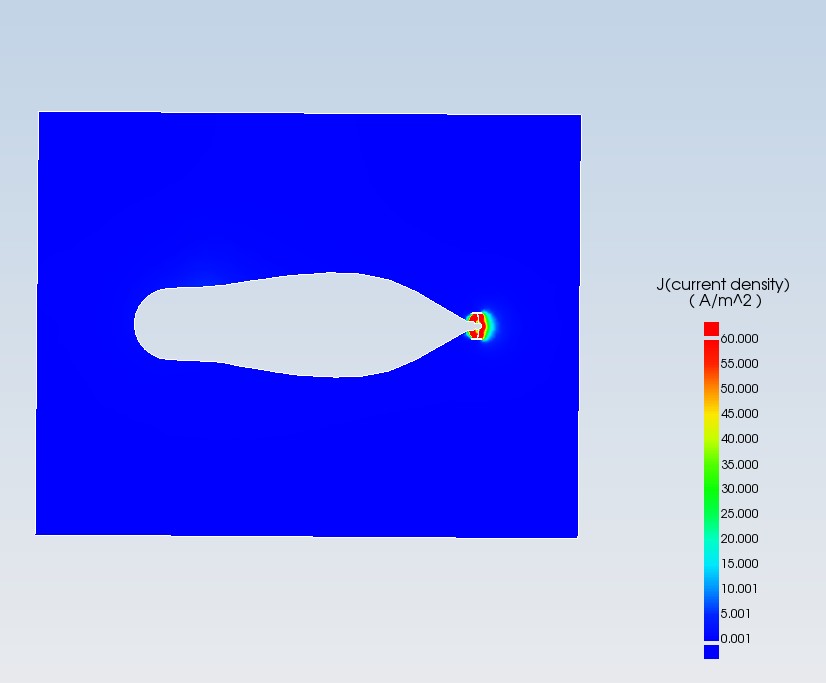Click the '( A/m^2 )' unit label
This screenshot has height=683, width=826.
point(725,301)
